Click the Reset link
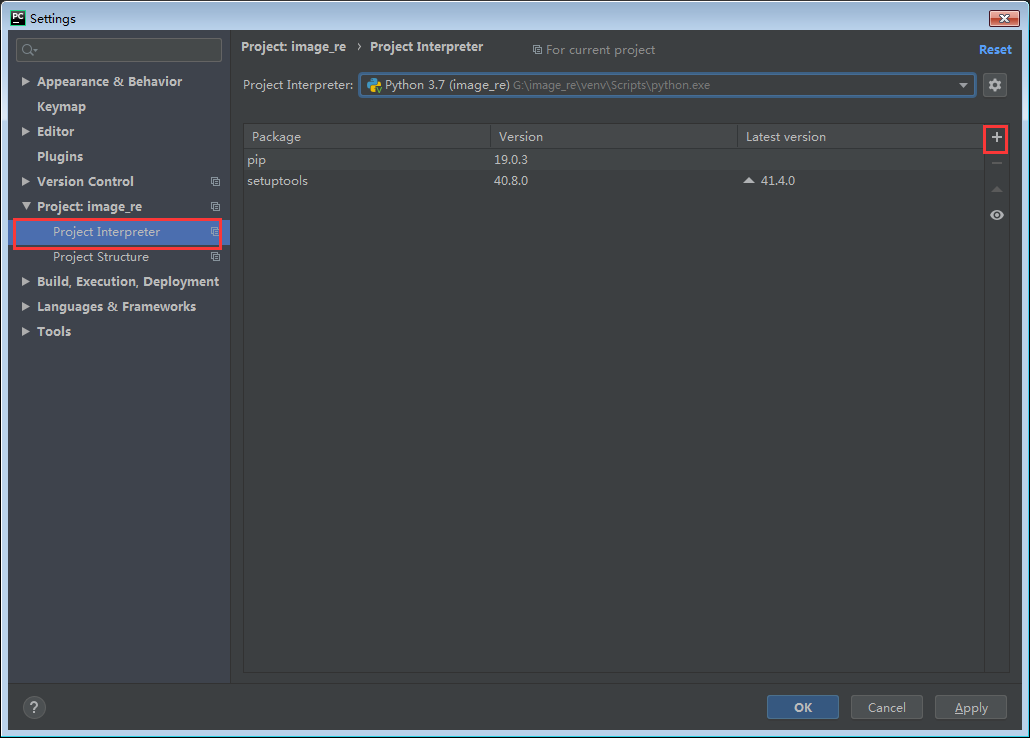Image resolution: width=1030 pixels, height=738 pixels. click(995, 50)
